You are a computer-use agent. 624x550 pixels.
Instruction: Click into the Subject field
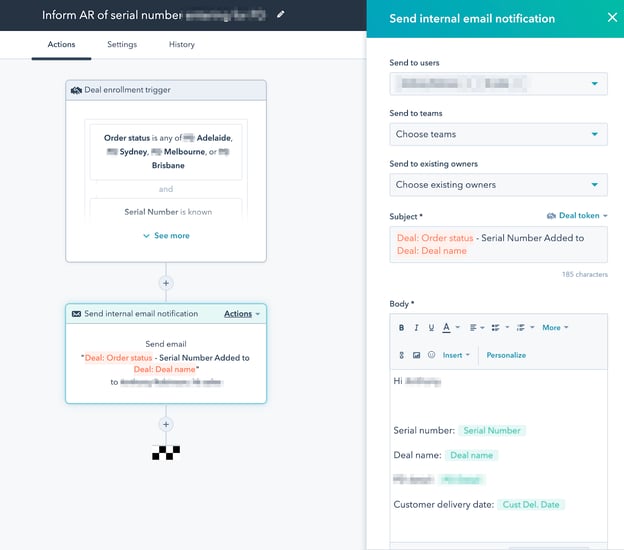pos(497,245)
